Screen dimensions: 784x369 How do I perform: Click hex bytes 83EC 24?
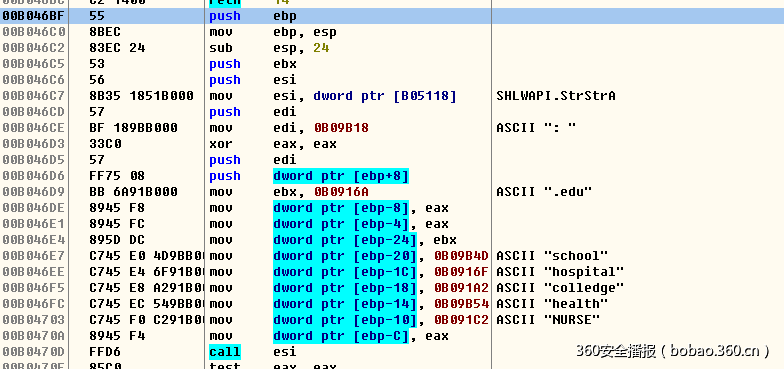click(117, 48)
